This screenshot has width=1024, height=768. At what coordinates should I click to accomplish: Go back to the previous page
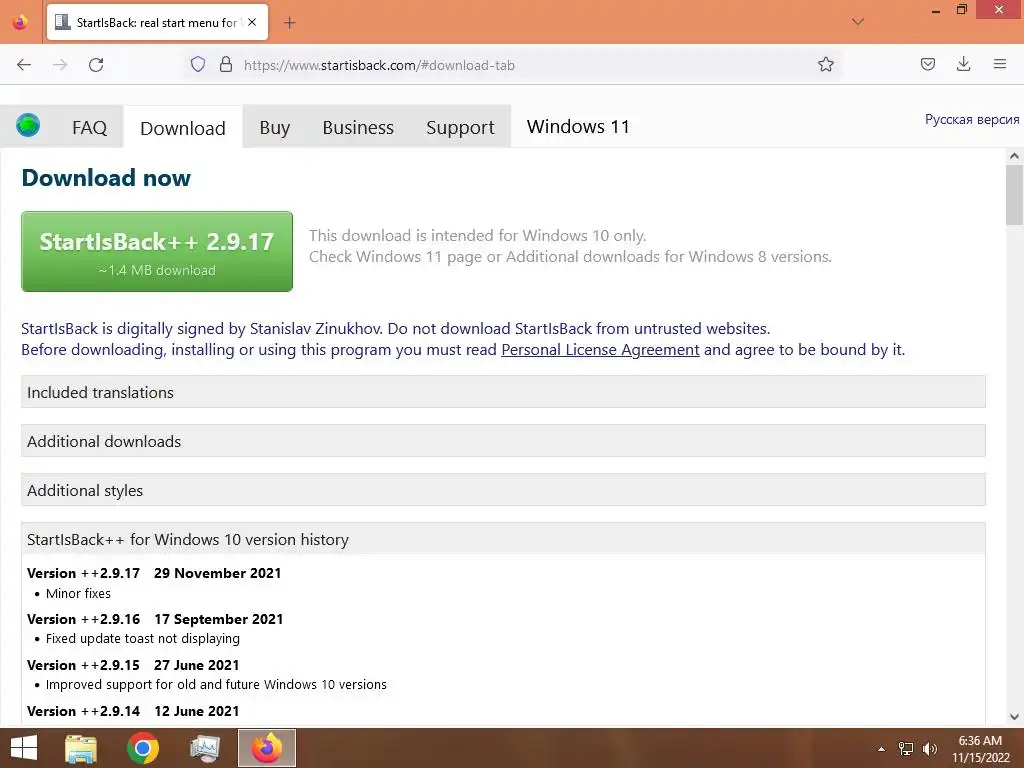pyautogui.click(x=24, y=65)
